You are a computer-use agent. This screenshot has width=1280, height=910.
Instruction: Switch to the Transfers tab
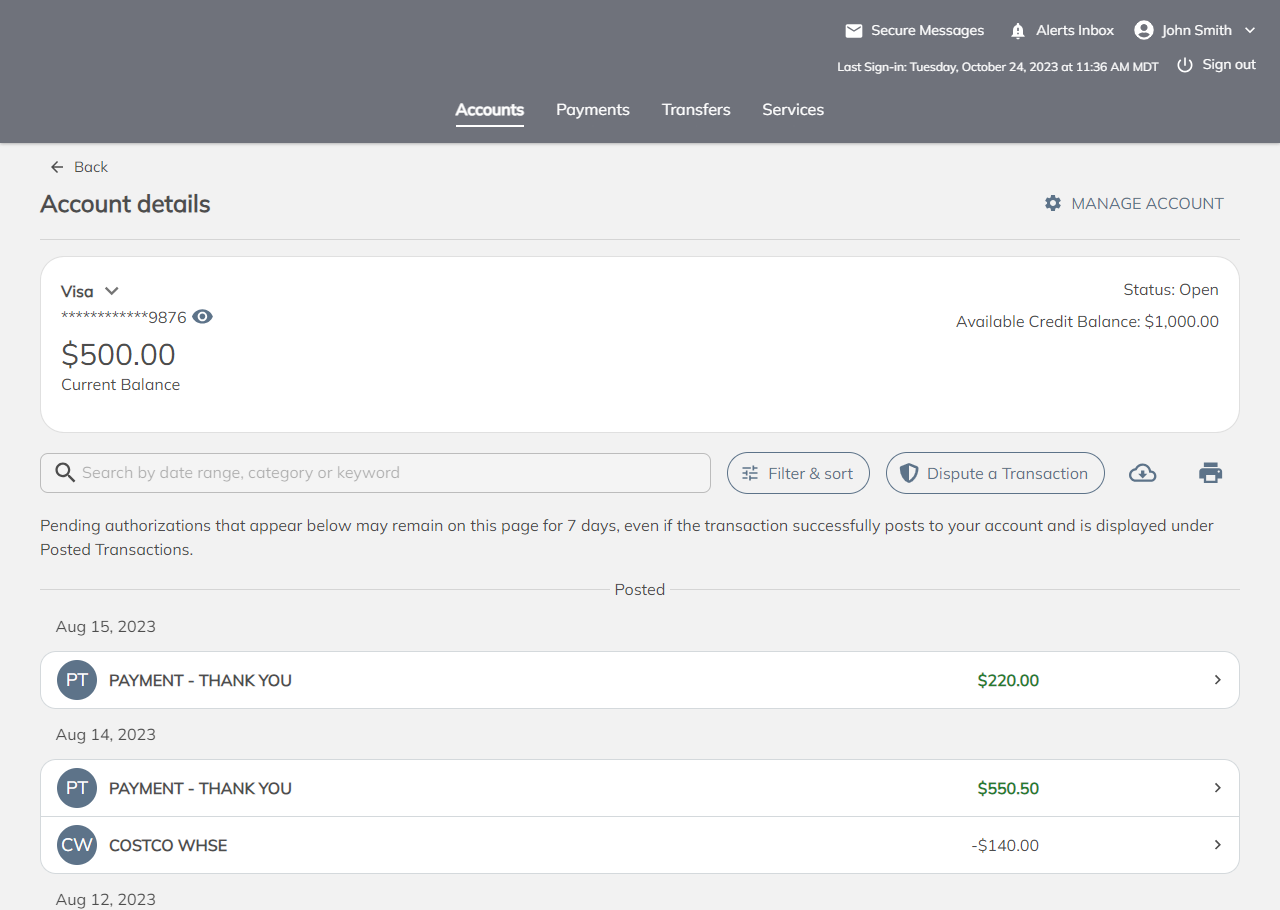[696, 110]
